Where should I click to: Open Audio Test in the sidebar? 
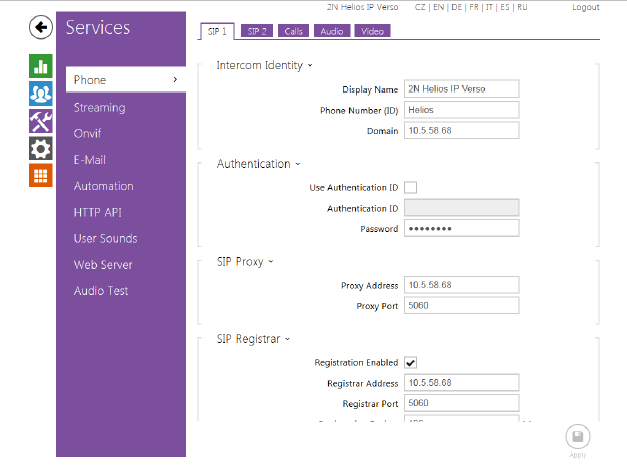(101, 291)
